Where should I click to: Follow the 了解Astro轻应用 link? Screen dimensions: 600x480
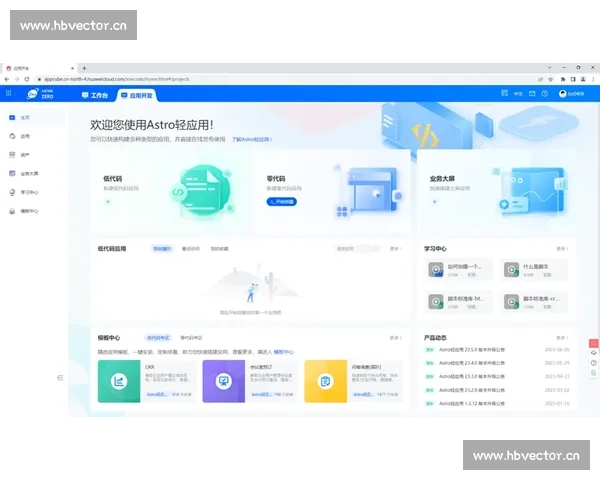point(252,139)
